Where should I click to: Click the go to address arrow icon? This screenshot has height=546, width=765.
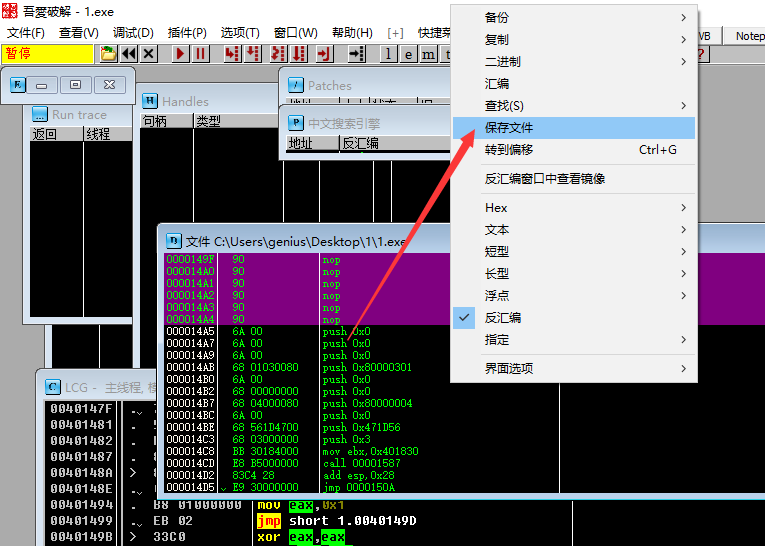pyautogui.click(x=357, y=54)
